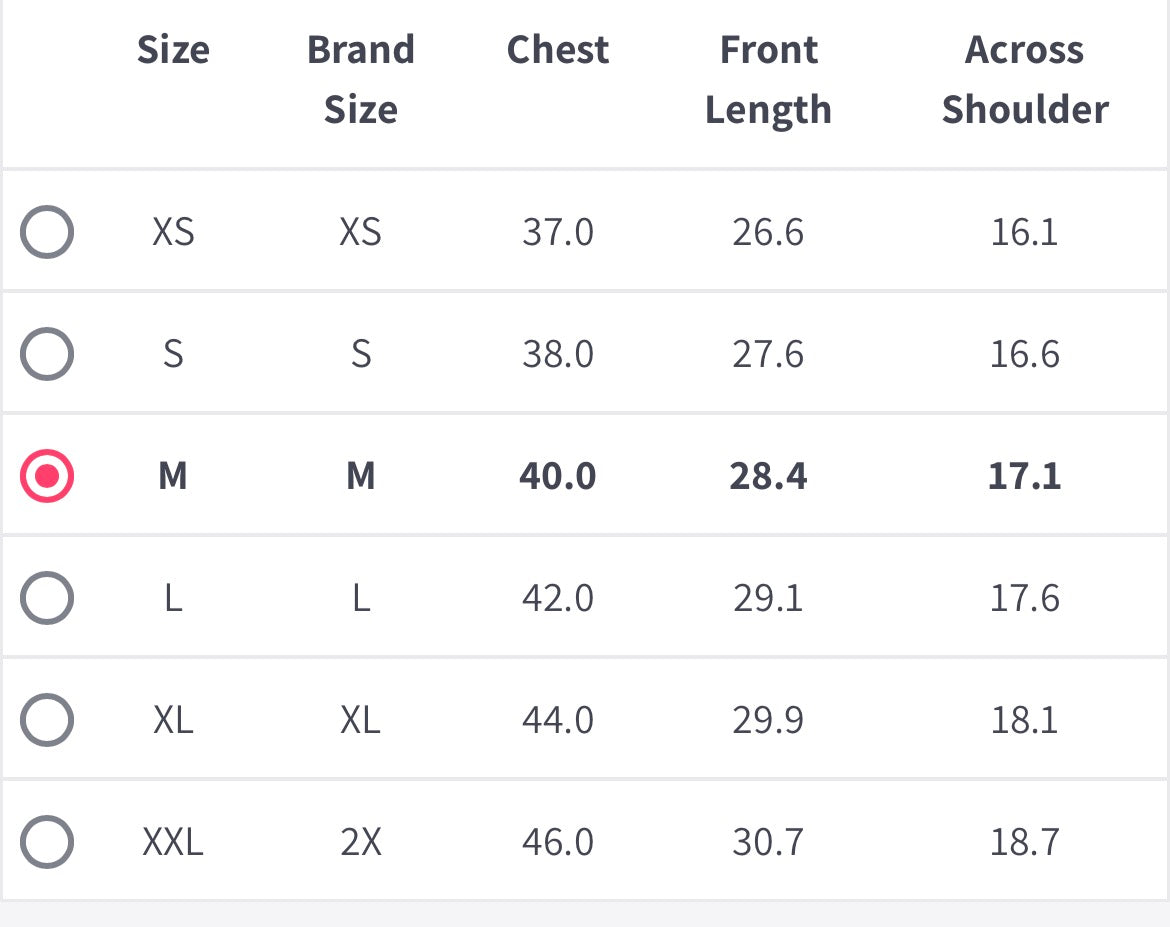Click the 37.0 chest measurement

pos(558,232)
